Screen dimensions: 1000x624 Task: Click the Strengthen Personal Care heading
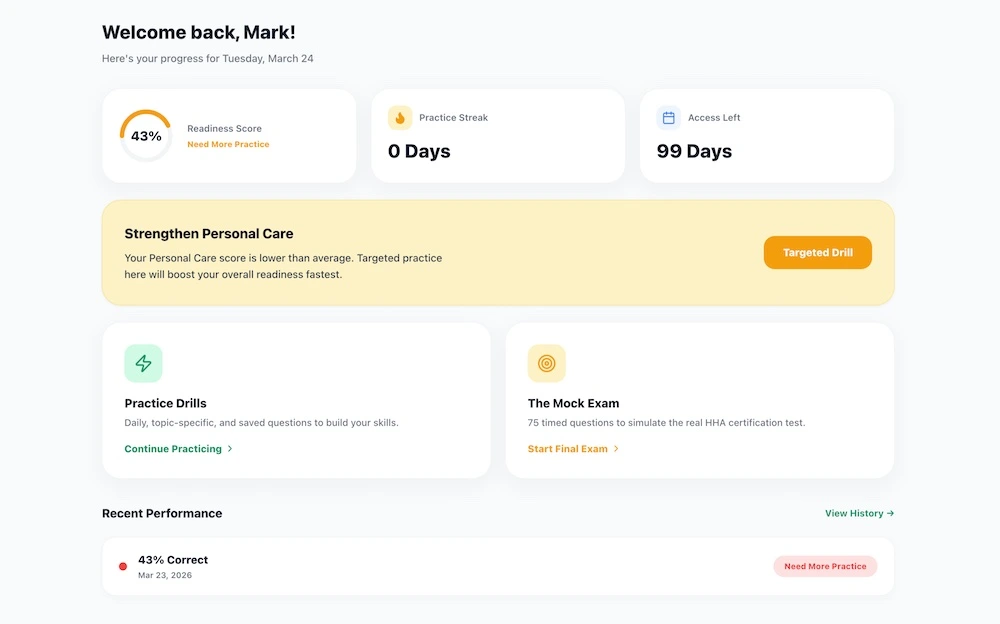(x=209, y=234)
